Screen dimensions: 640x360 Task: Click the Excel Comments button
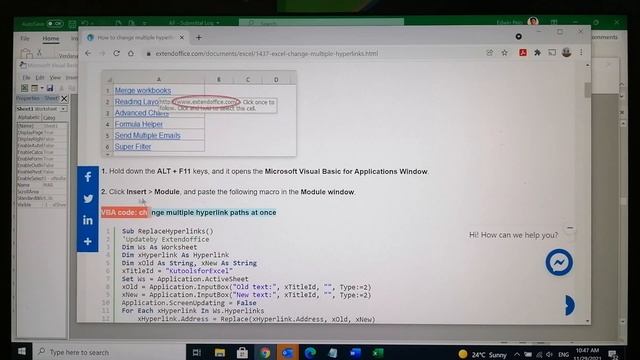pos(605,37)
